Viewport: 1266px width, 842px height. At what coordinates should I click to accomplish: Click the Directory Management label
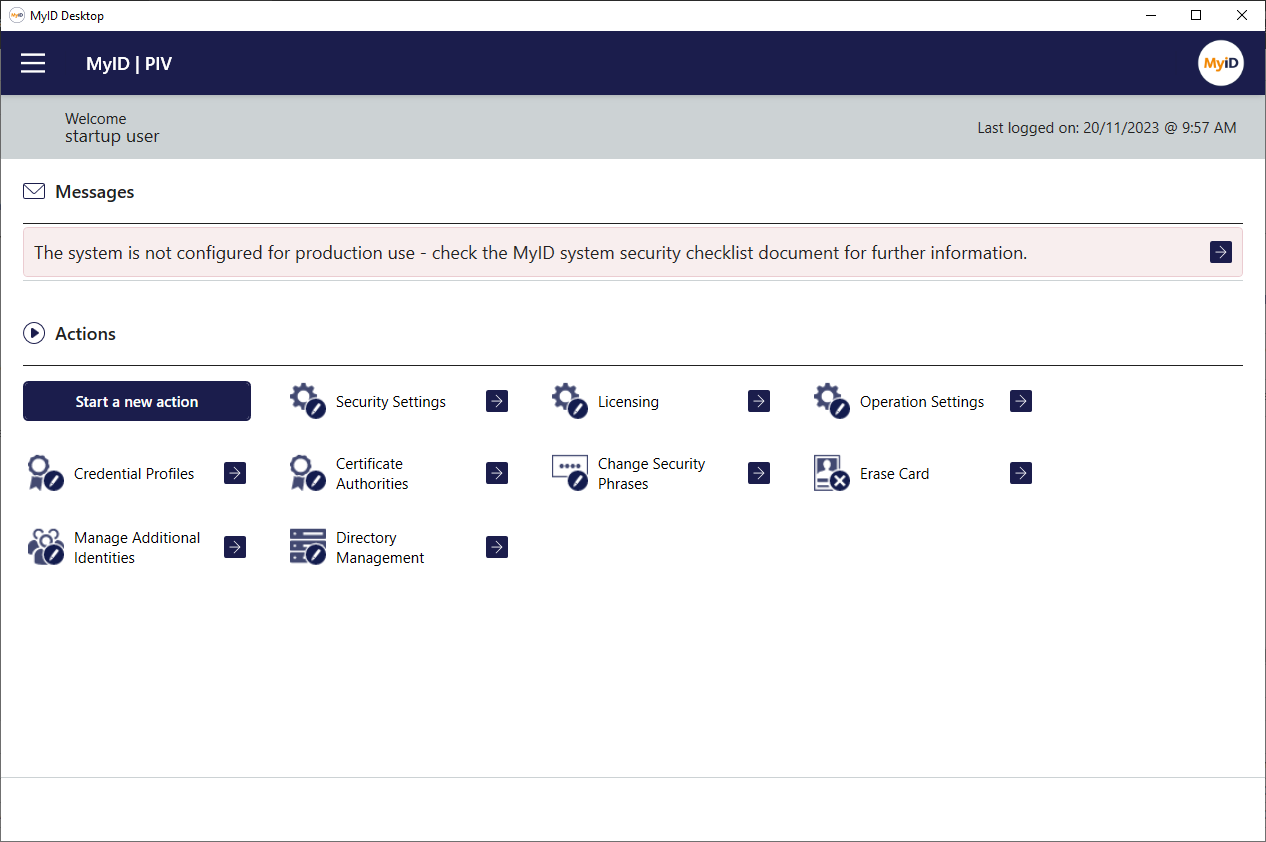tap(380, 548)
